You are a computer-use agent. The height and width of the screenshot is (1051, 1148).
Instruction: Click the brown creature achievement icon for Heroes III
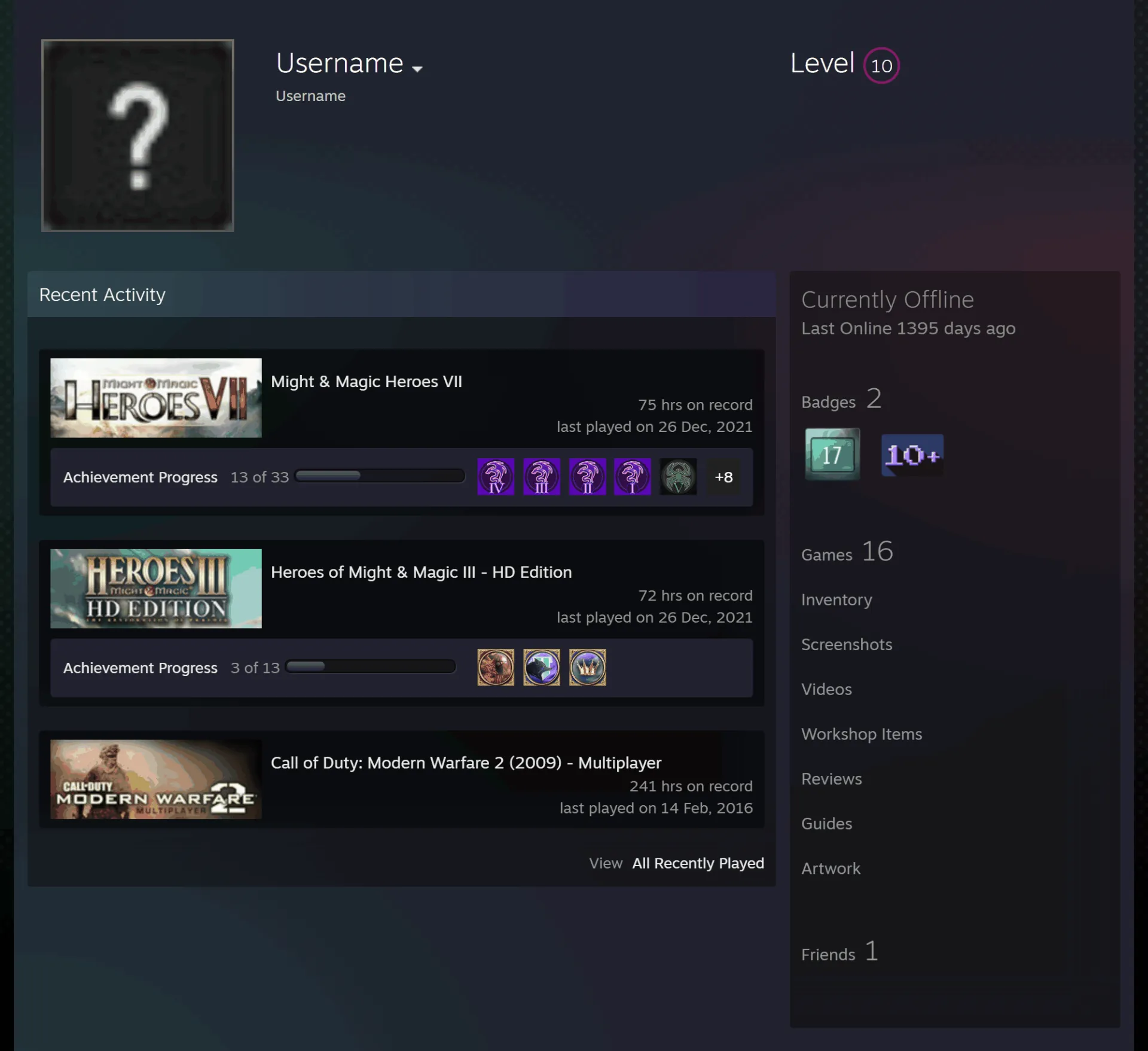coord(496,667)
